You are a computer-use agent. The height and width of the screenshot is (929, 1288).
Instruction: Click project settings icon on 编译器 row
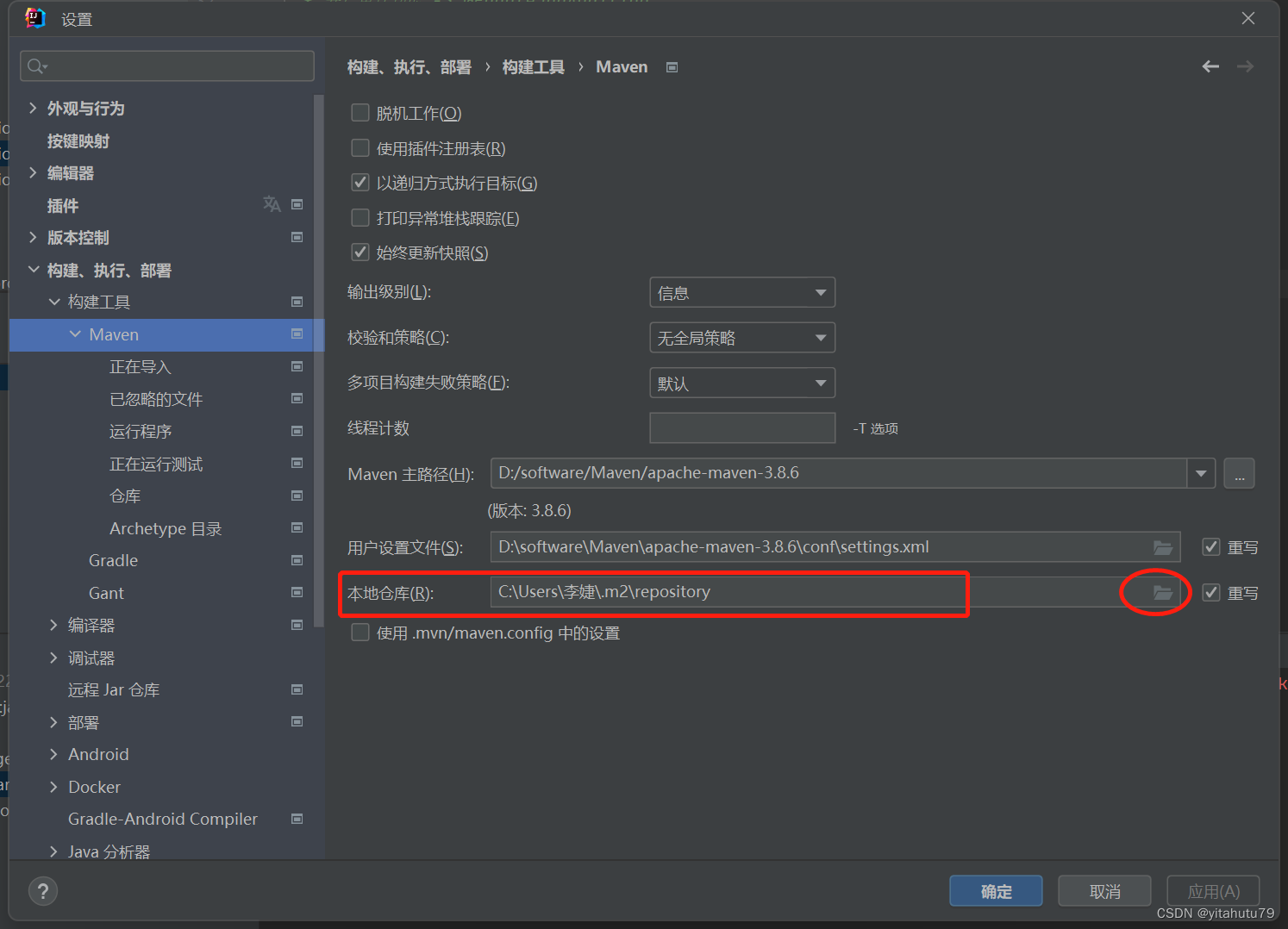[x=297, y=625]
